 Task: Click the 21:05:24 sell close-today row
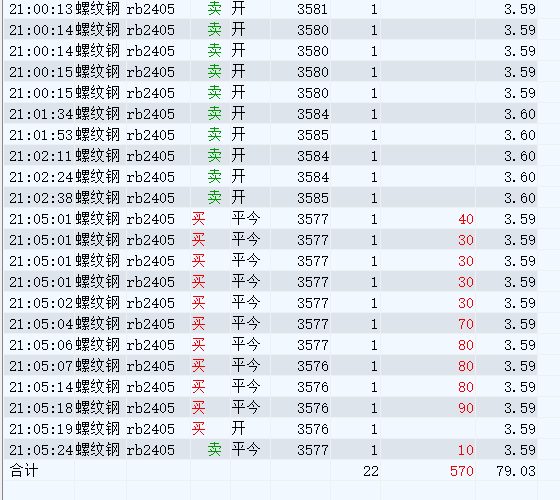point(270,450)
